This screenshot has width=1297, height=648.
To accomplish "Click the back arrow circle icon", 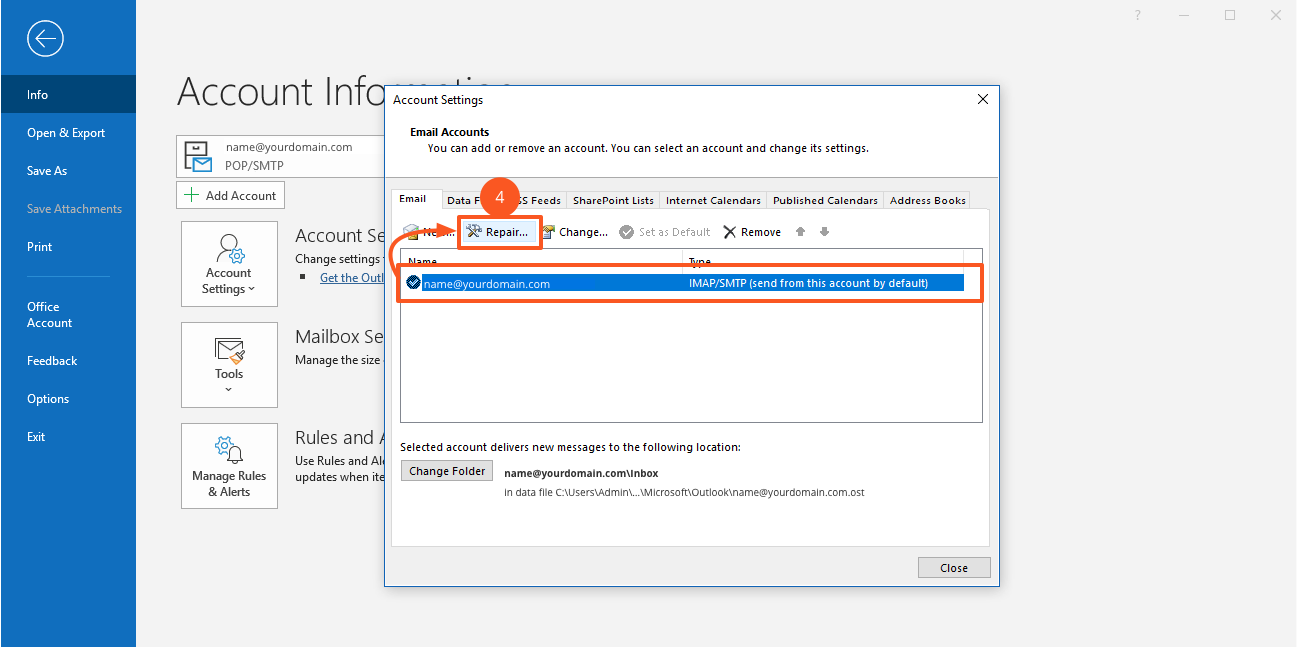I will click(46, 39).
